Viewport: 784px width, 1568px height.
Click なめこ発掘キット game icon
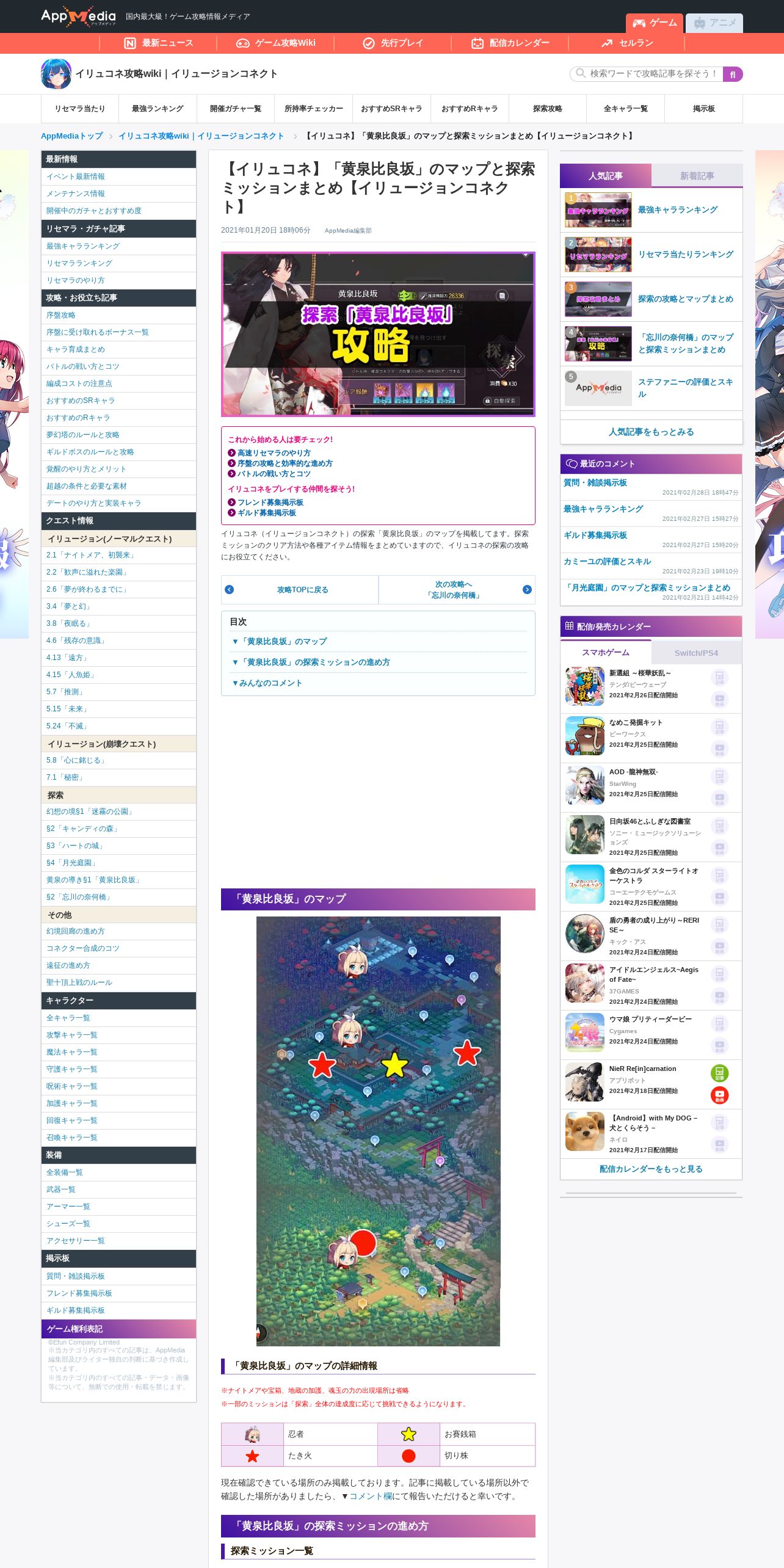pos(584,736)
